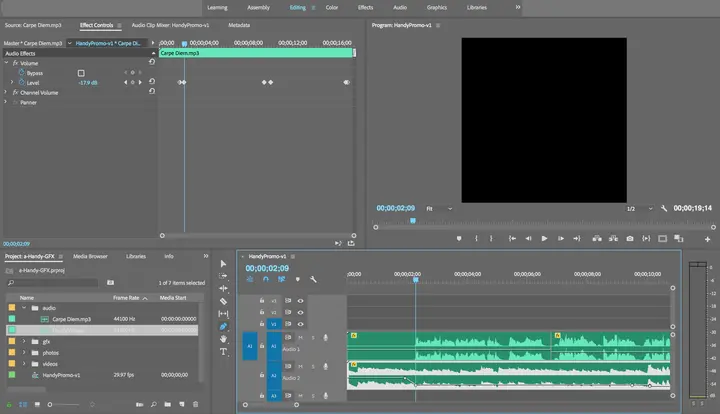720x414 pixels.
Task: Select the Razor tool
Action: pyautogui.click(x=223, y=301)
